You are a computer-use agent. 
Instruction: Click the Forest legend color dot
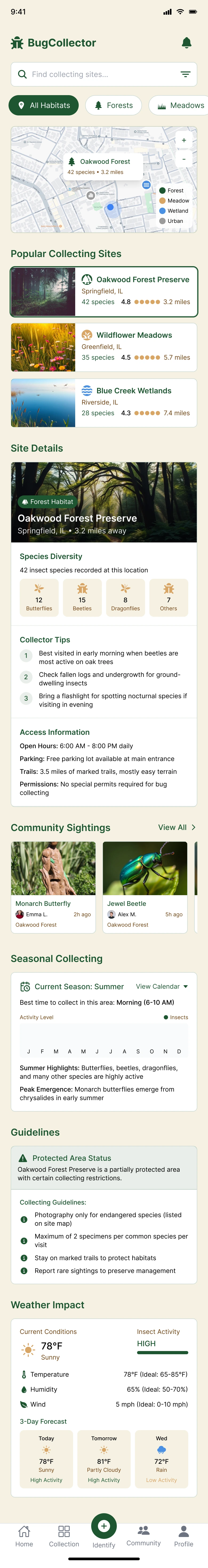point(162,191)
